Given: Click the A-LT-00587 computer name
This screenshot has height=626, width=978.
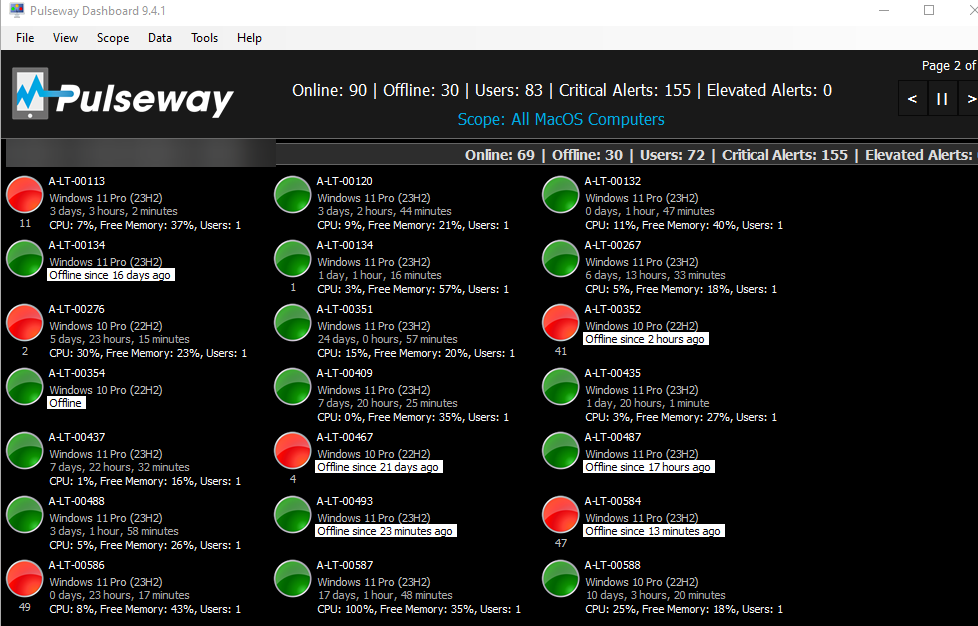Looking at the screenshot, I should 344,566.
